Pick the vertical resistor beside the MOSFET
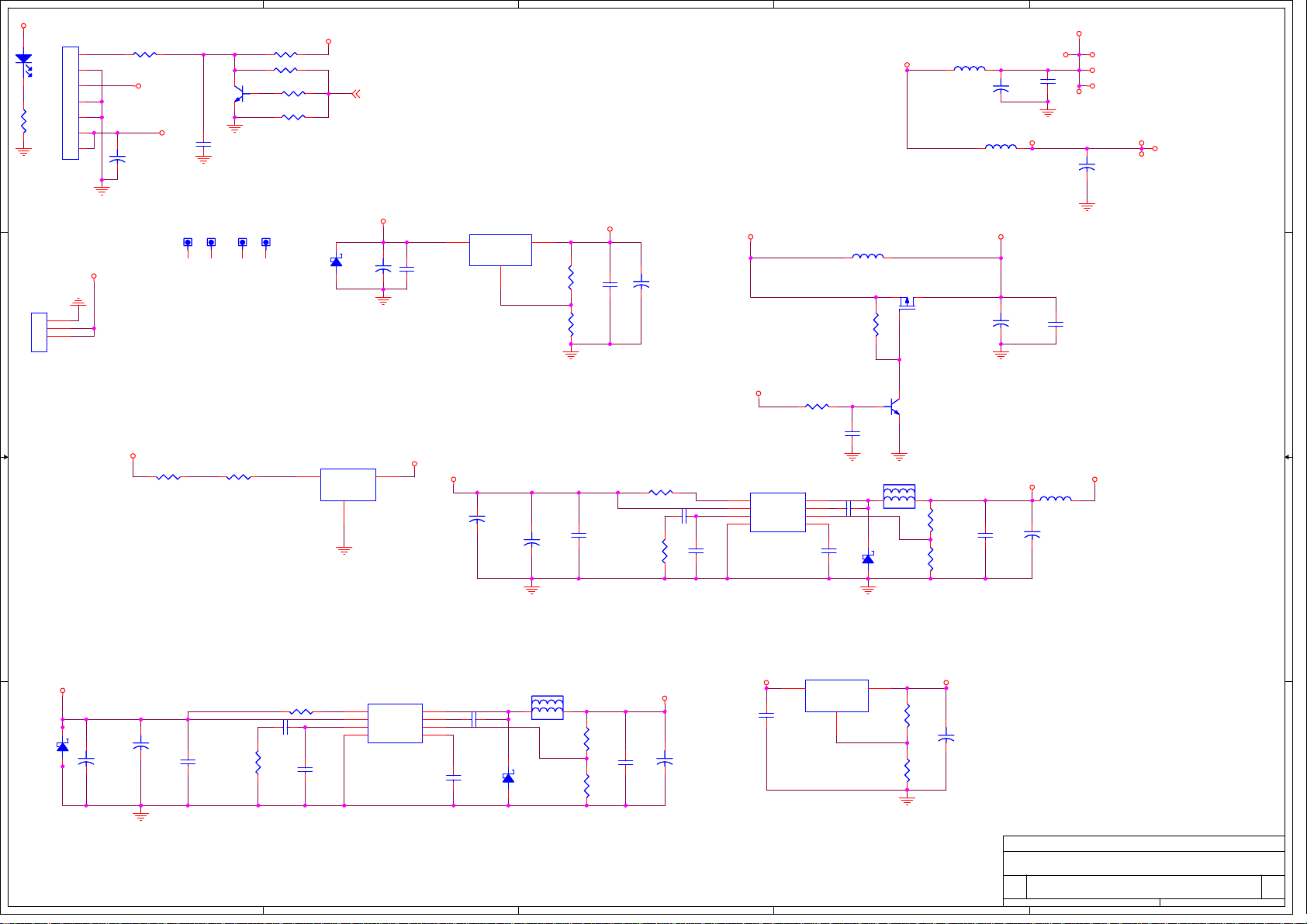The width and height of the screenshot is (1307, 924). [876, 324]
